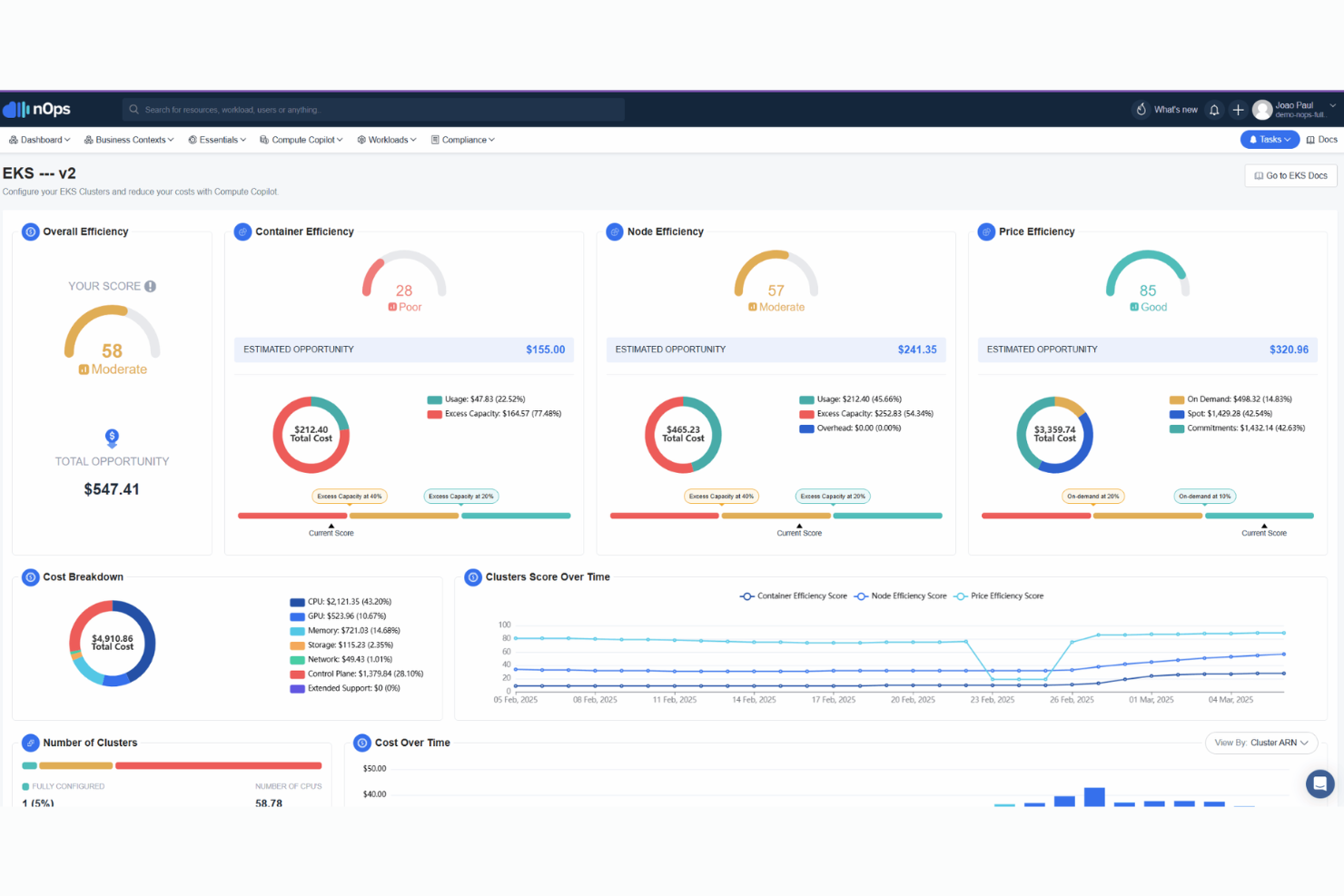Open the What's new fire icon
1344x896 pixels.
(x=1141, y=109)
